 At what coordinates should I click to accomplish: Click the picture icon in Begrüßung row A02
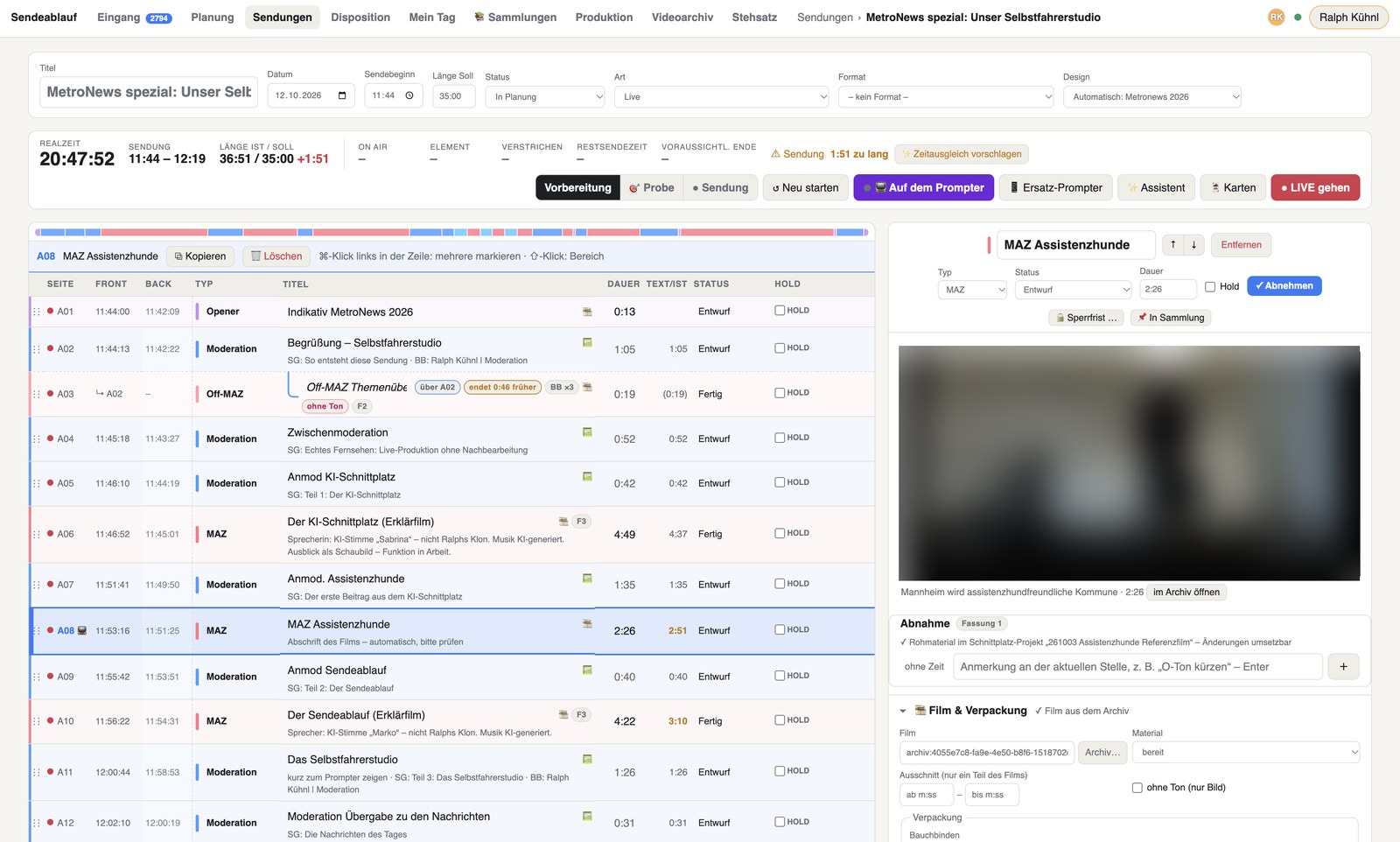click(587, 342)
